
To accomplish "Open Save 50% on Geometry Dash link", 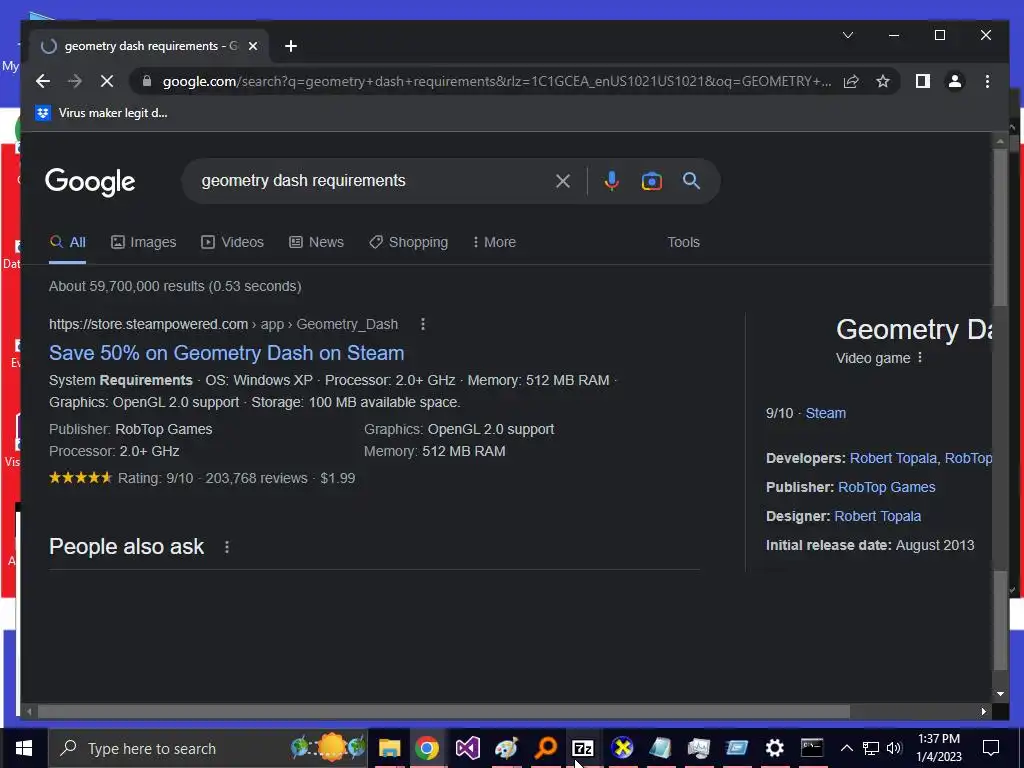I will (227, 353).
